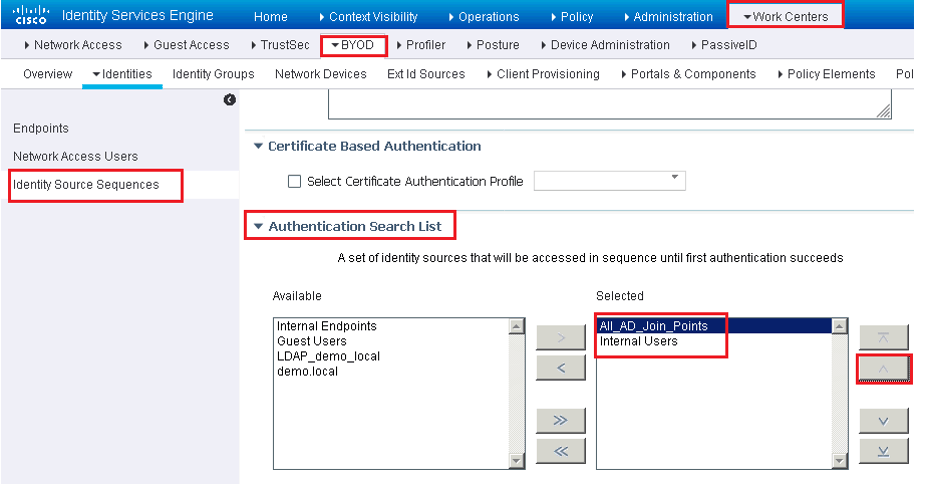This screenshot has height=486, width=927.
Task: Open Identity Source Sequences in sidebar
Action: point(86,184)
